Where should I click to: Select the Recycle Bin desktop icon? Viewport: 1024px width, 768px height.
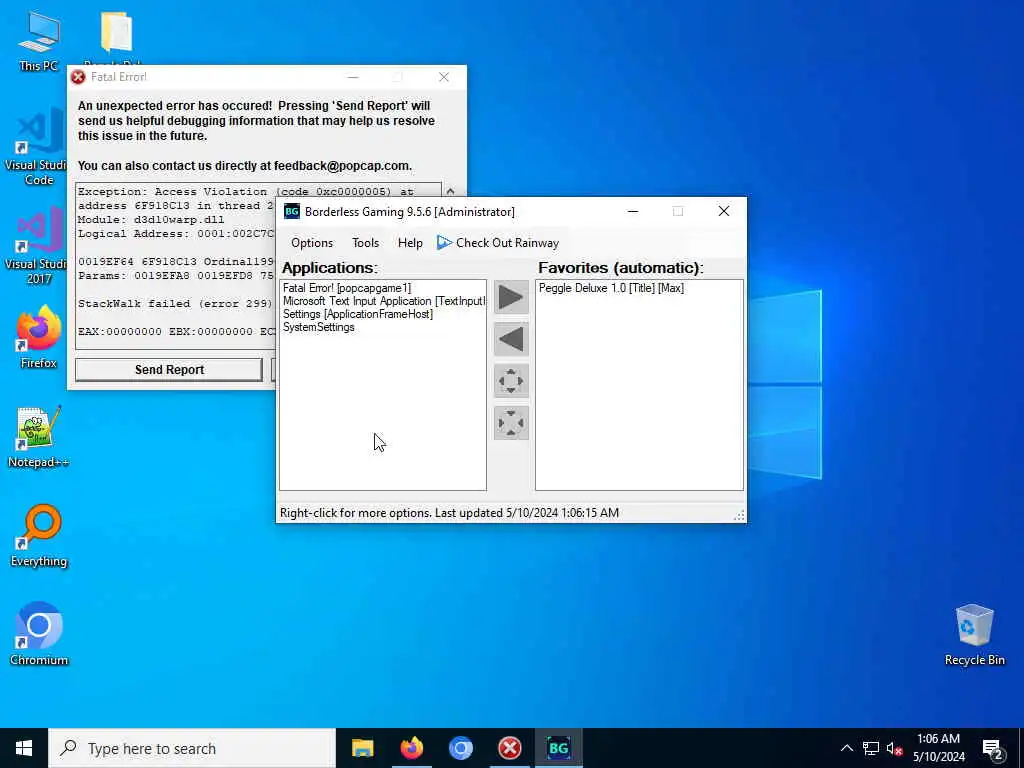pyautogui.click(x=974, y=635)
